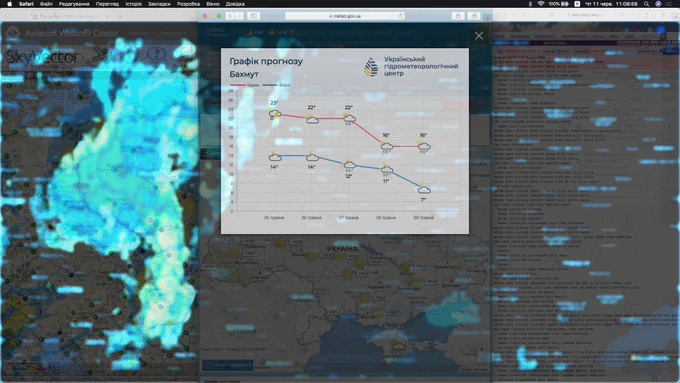Toggle the red День series in legend

(245, 85)
